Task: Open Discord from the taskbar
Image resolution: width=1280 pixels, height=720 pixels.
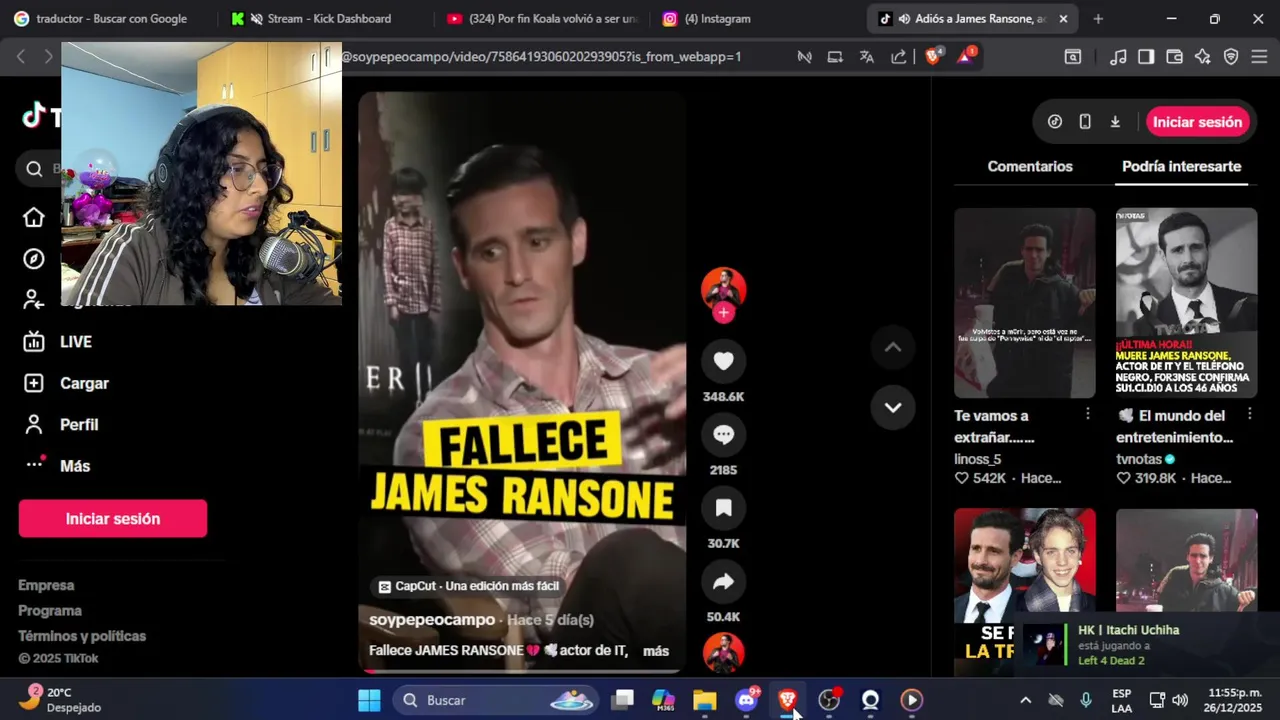Action: [746, 700]
